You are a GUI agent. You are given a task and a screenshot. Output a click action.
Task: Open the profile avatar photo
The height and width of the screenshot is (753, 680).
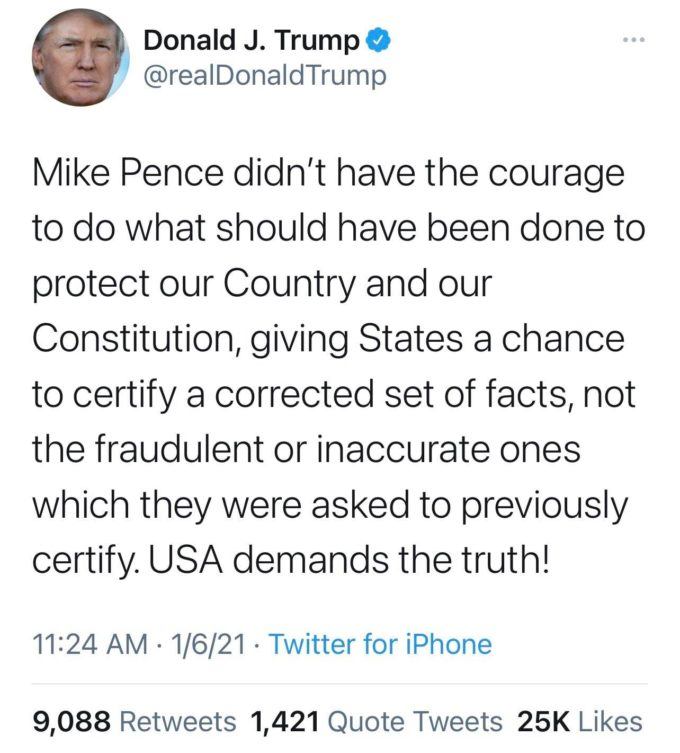[80, 58]
